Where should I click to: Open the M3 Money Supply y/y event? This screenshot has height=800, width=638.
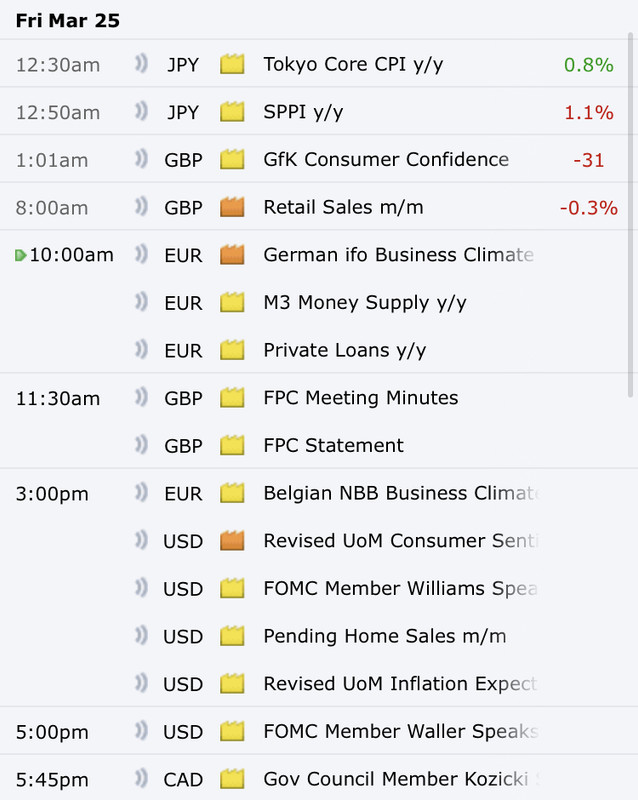tap(364, 303)
